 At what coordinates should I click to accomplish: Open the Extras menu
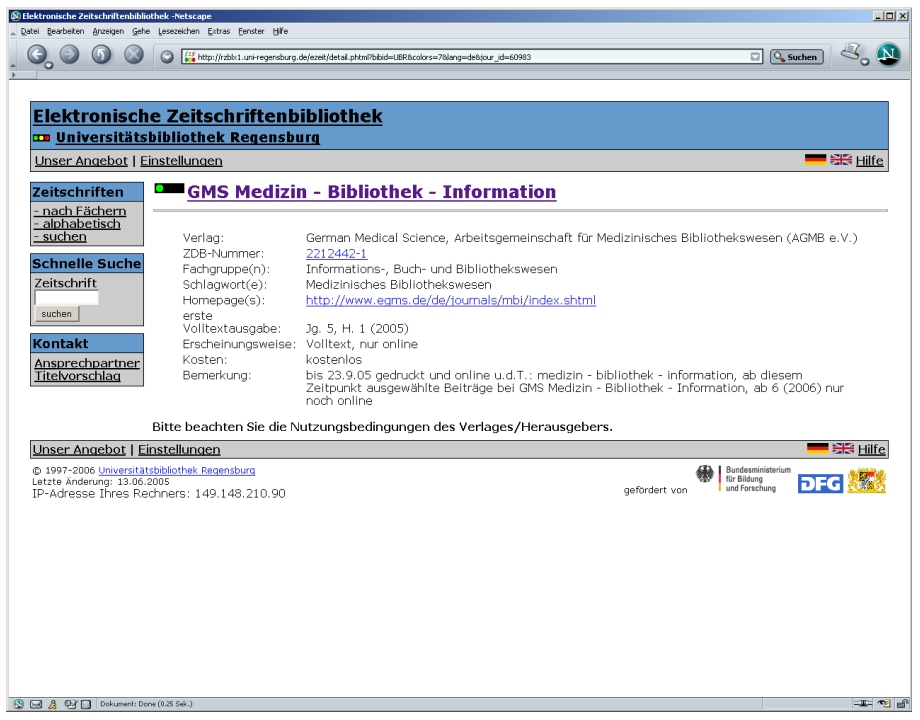click(218, 30)
